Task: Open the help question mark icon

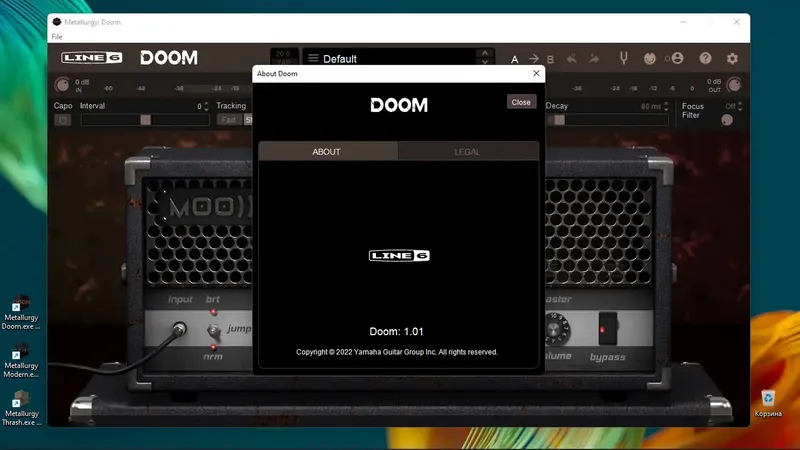Action: pyautogui.click(x=705, y=58)
